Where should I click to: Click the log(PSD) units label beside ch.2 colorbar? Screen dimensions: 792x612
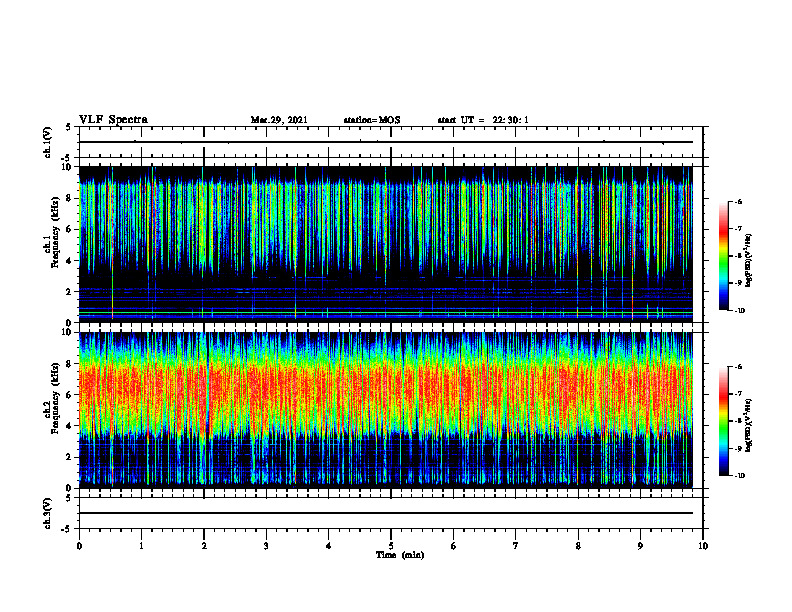point(749,425)
